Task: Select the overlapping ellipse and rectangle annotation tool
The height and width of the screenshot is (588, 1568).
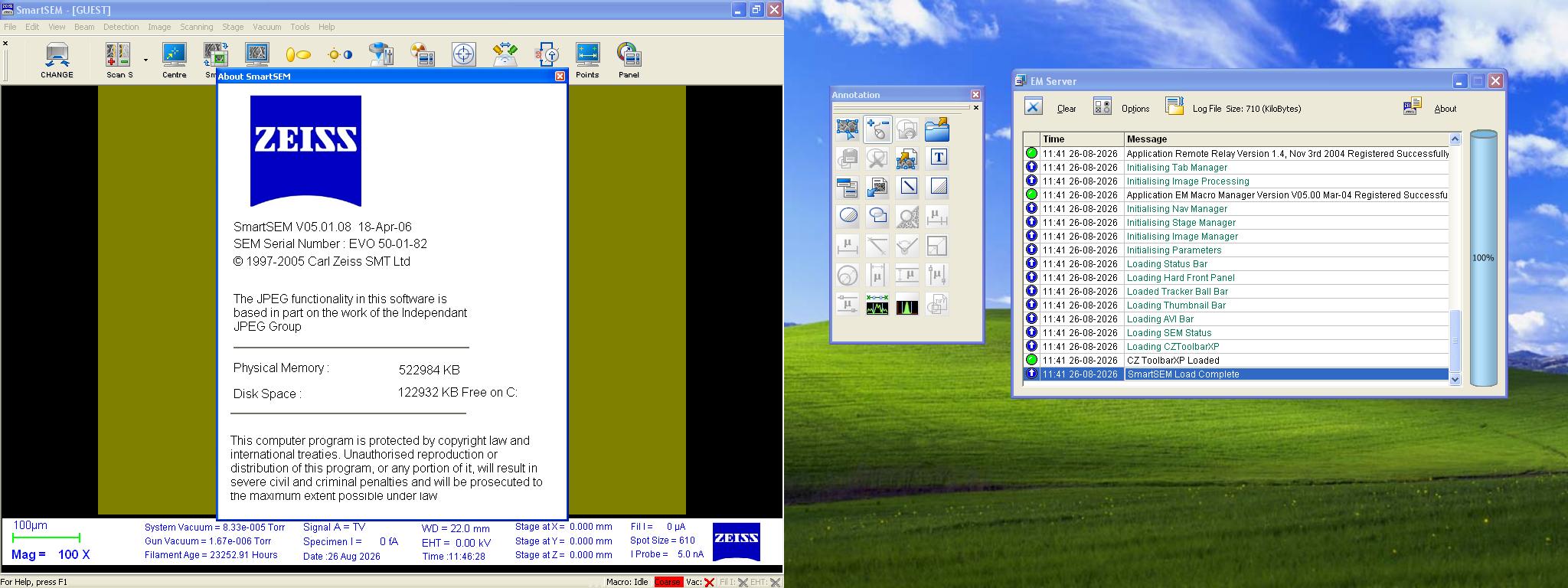Action: (877, 216)
